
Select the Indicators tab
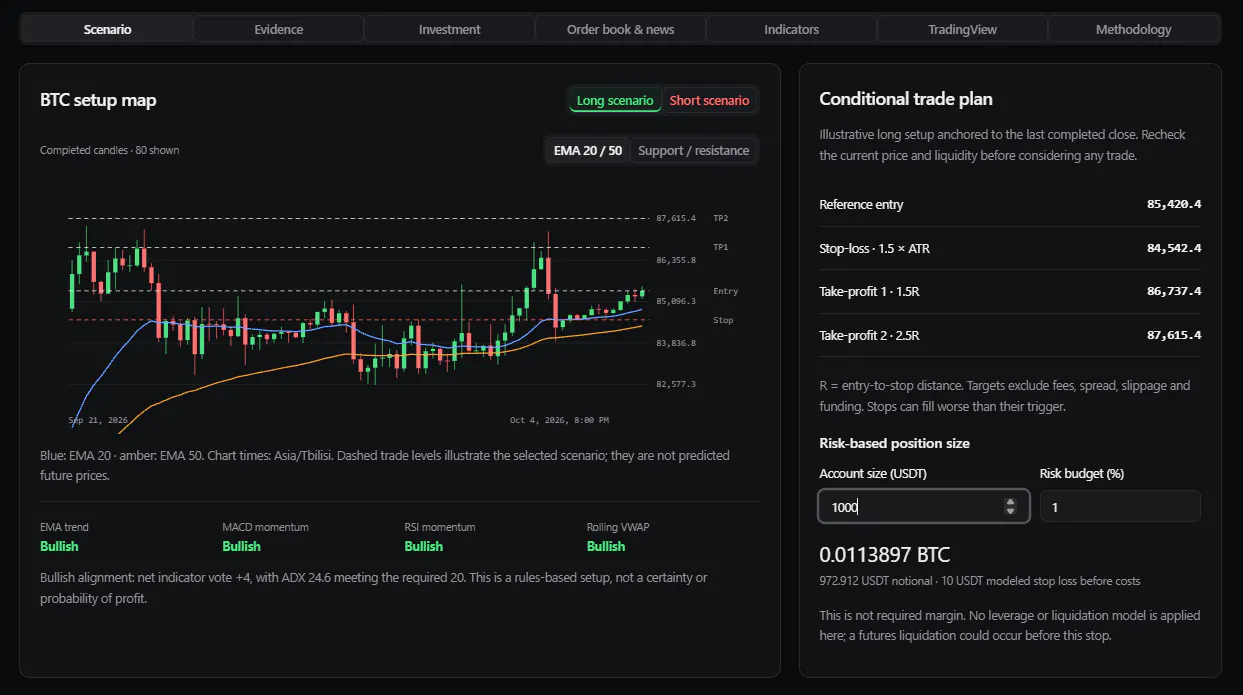[x=791, y=29]
